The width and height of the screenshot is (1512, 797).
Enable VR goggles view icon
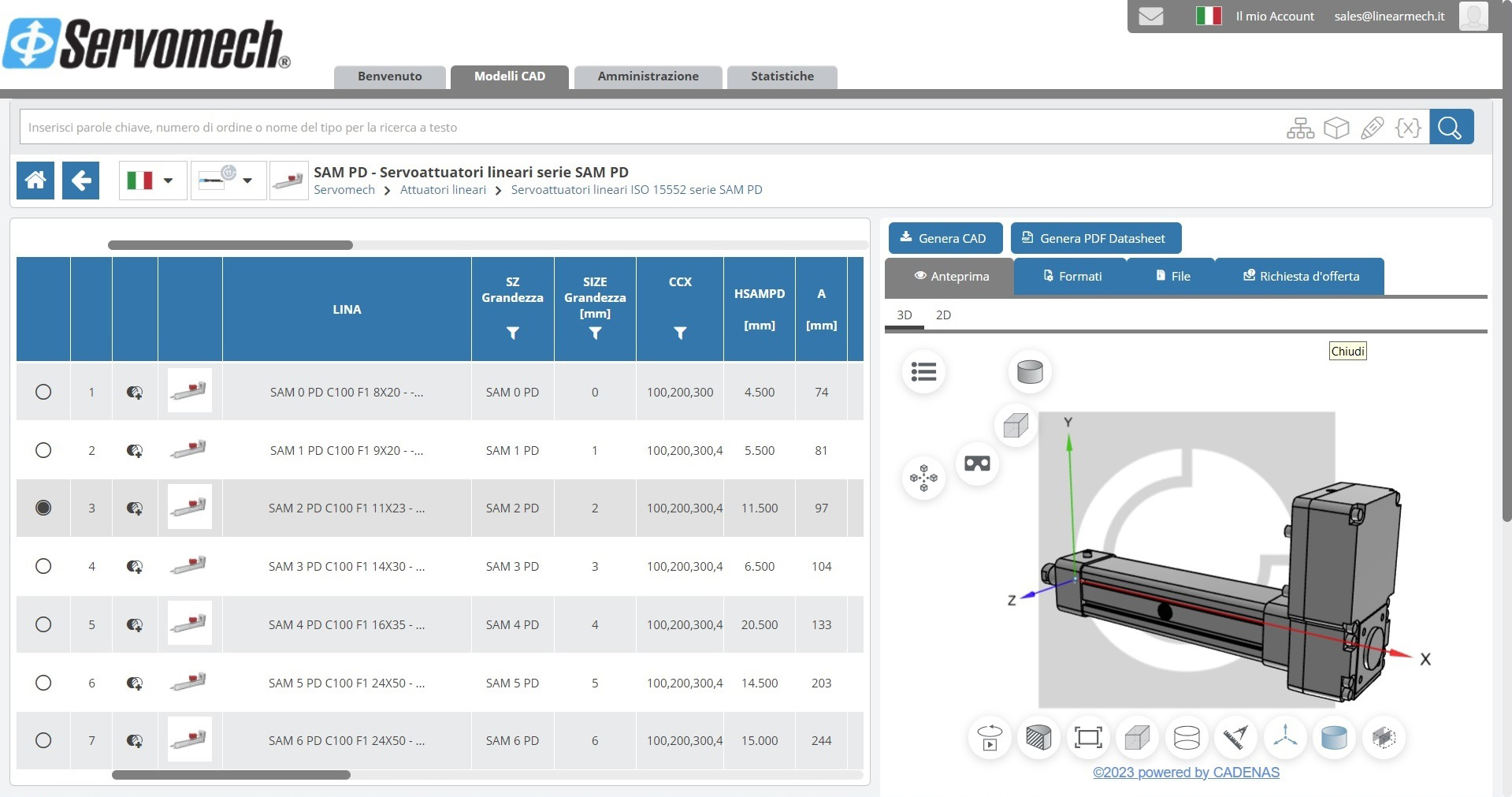point(977,464)
